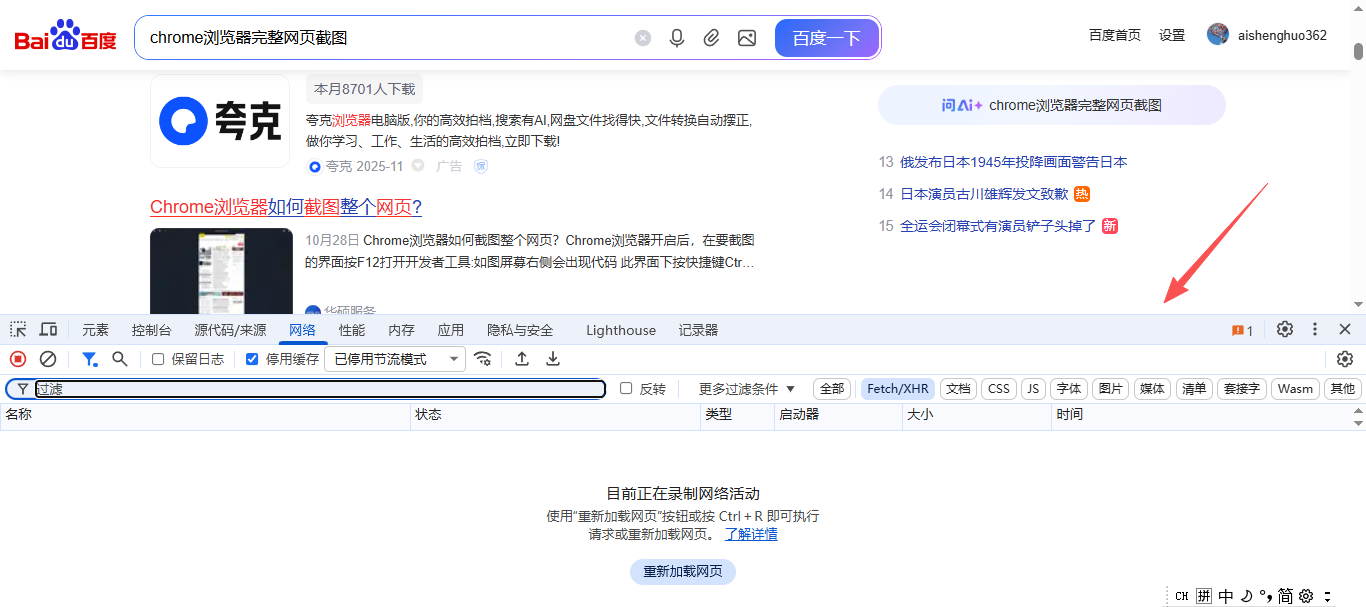
Task: Enable the 保留日志 checkbox
Action: (x=158, y=359)
